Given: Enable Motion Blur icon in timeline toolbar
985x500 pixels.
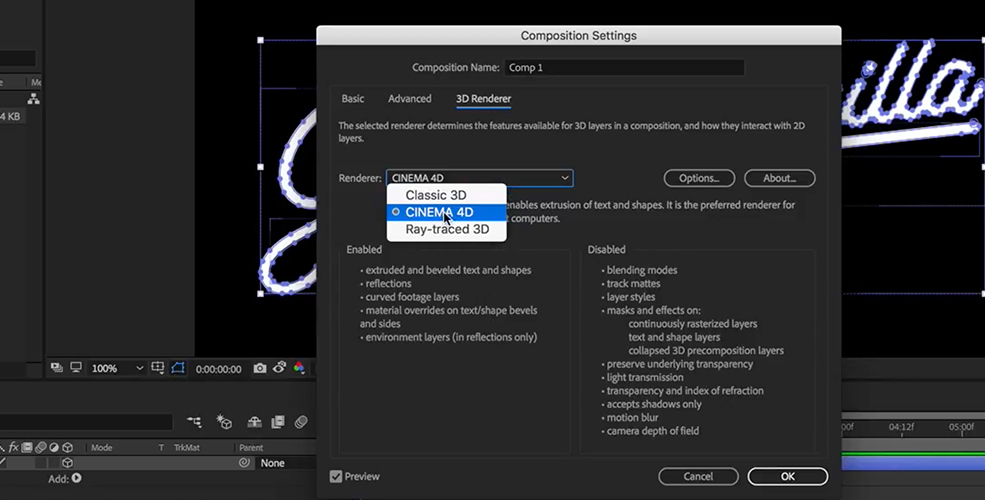Looking at the screenshot, I should [301, 422].
